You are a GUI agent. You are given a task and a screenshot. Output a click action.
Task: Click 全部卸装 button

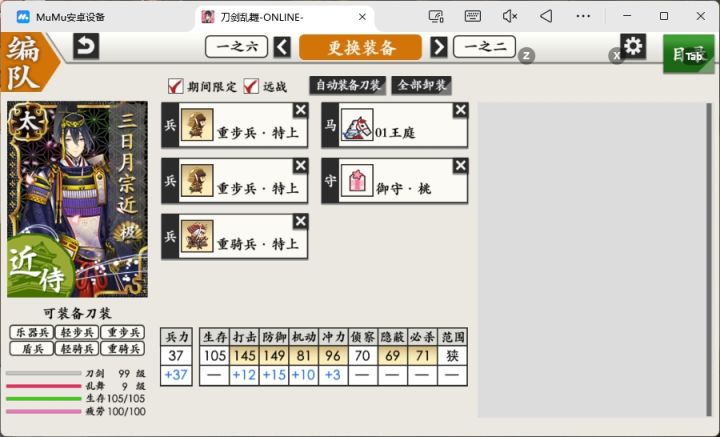point(422,85)
